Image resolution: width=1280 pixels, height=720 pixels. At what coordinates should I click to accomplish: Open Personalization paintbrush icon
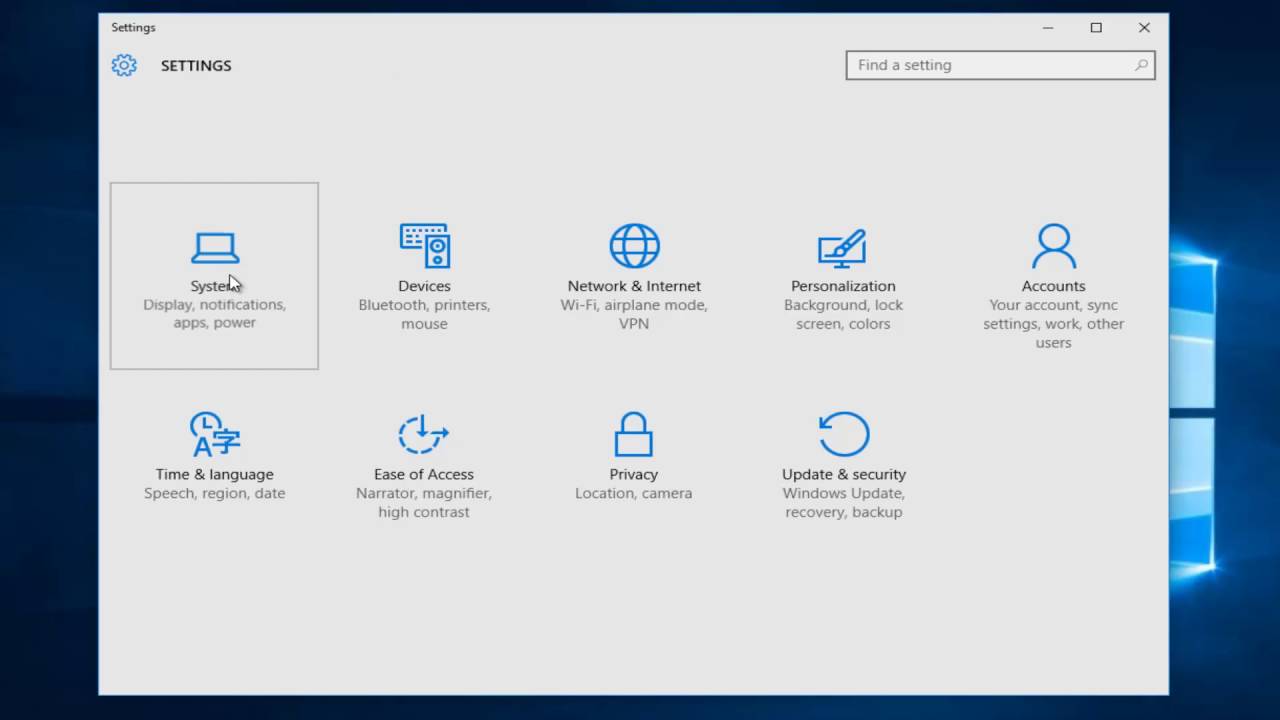pyautogui.click(x=842, y=248)
